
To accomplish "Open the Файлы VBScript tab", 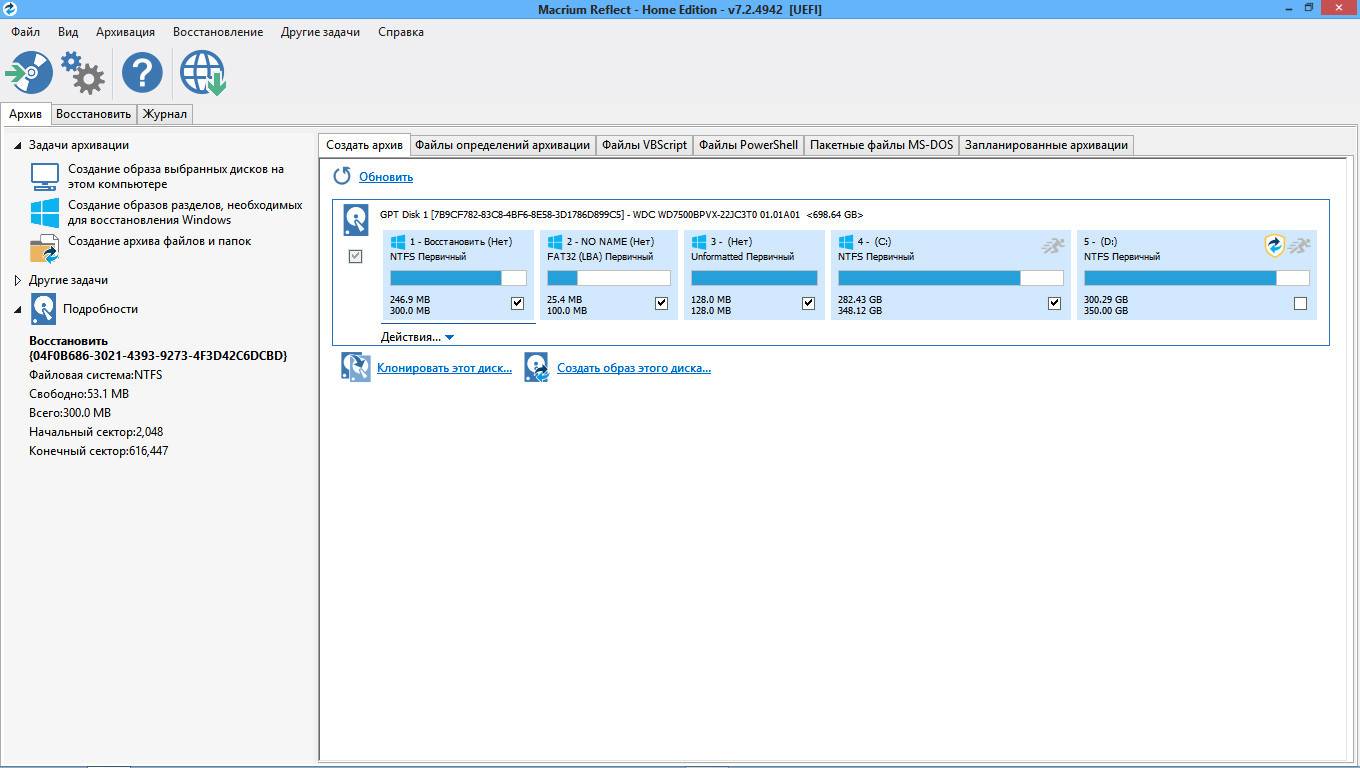I will (x=645, y=145).
